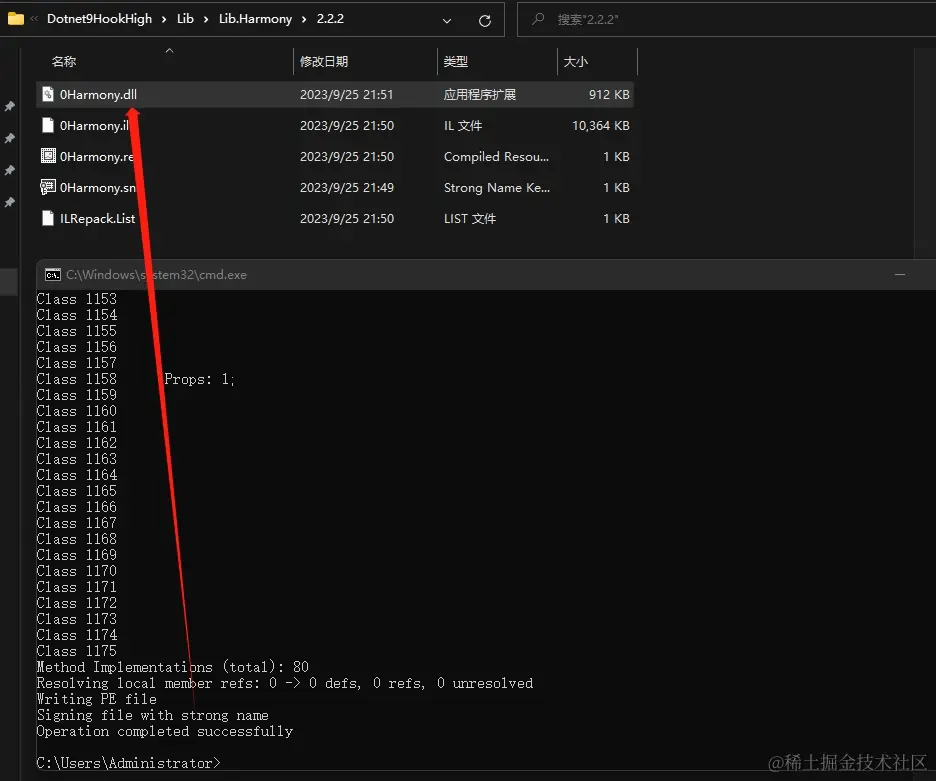Screen dimensions: 936x781
Task: Click the Strong Name Ke... type cell
Action: pyautogui.click(x=497, y=187)
